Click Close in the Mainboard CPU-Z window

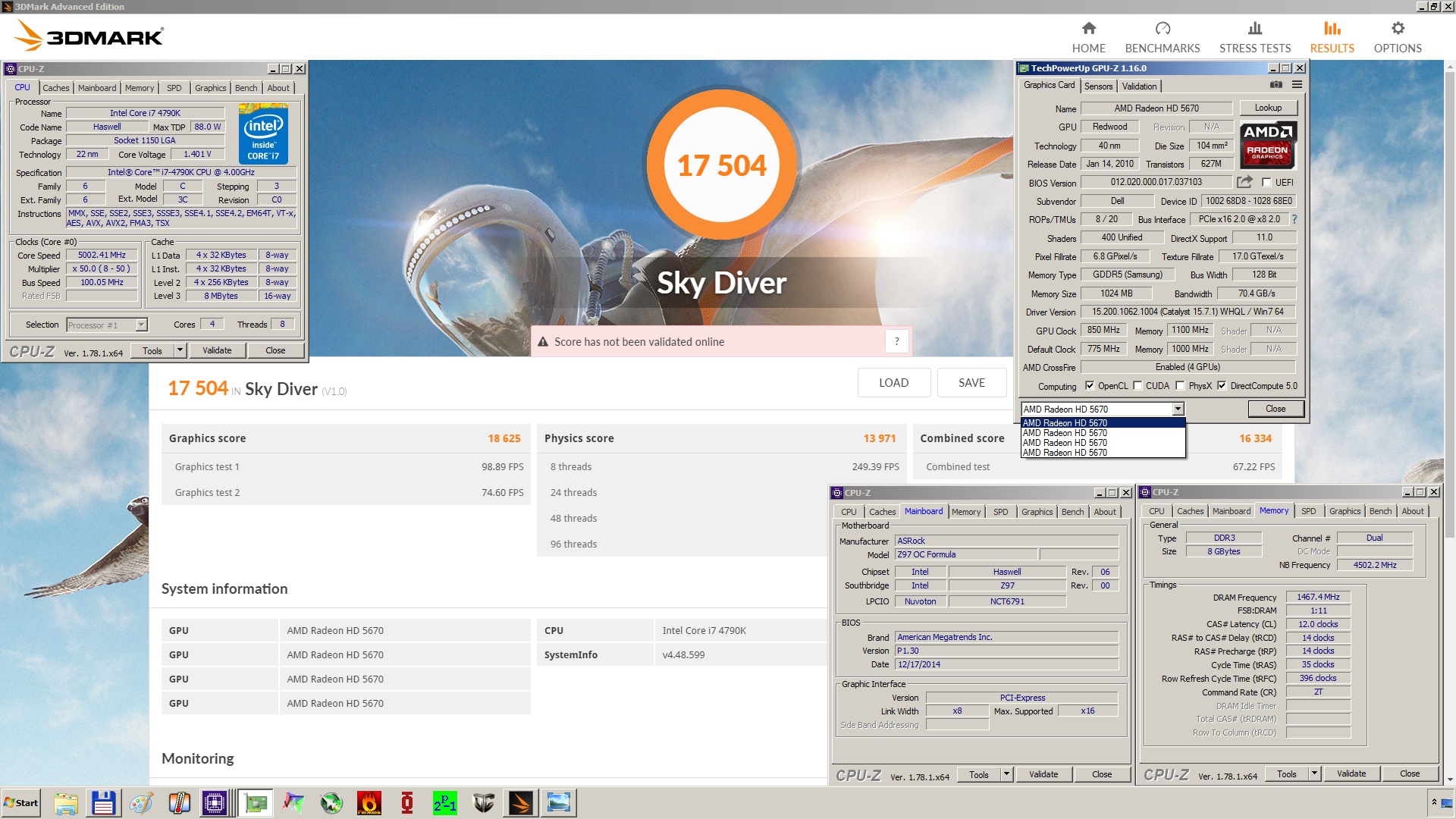pyautogui.click(x=1102, y=774)
